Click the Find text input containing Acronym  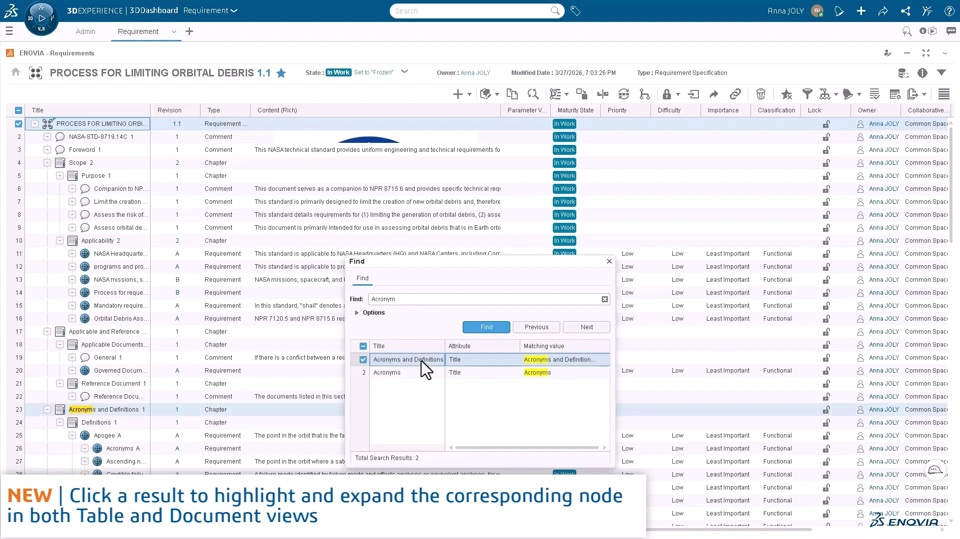coord(484,299)
